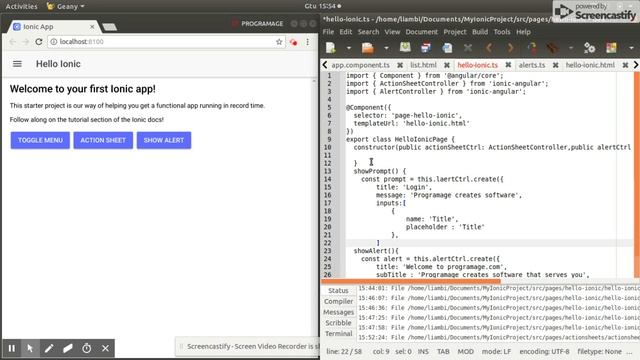Open the dropdown arrow beside new file icon
The width and height of the screenshot is (640, 360).
pyautogui.click(x=349, y=48)
